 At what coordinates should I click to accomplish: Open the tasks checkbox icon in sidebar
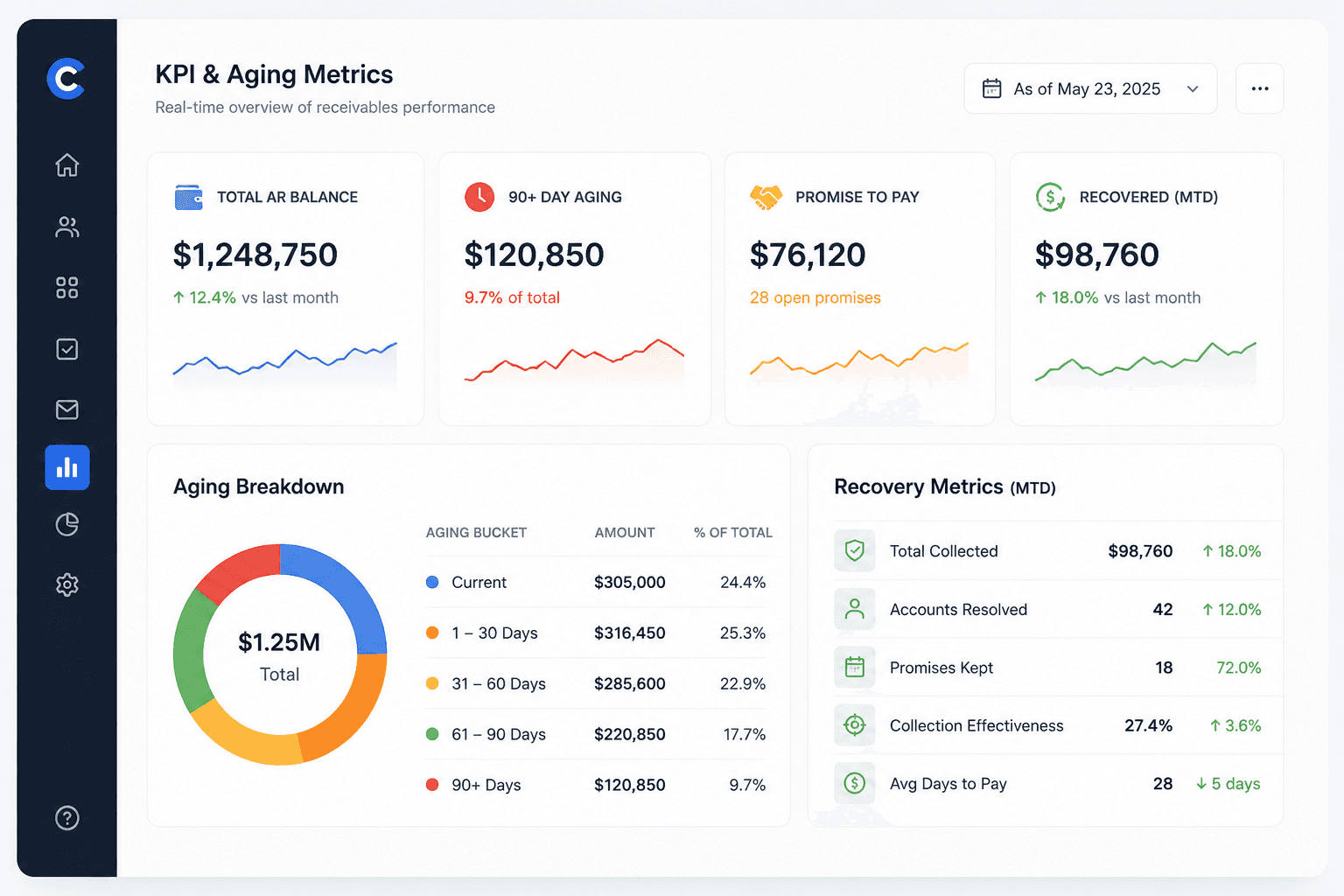66,349
